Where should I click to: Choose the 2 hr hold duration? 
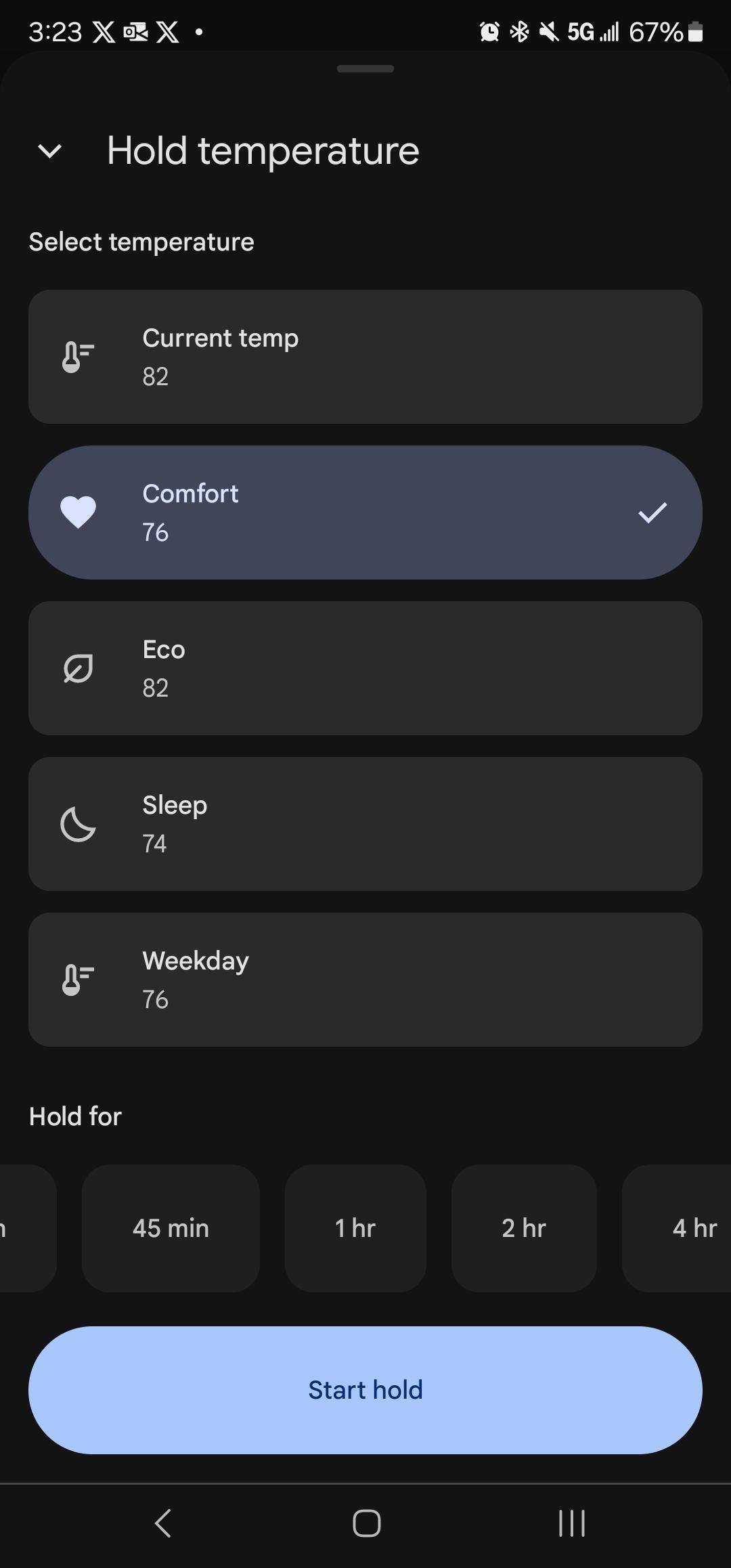tap(524, 1228)
